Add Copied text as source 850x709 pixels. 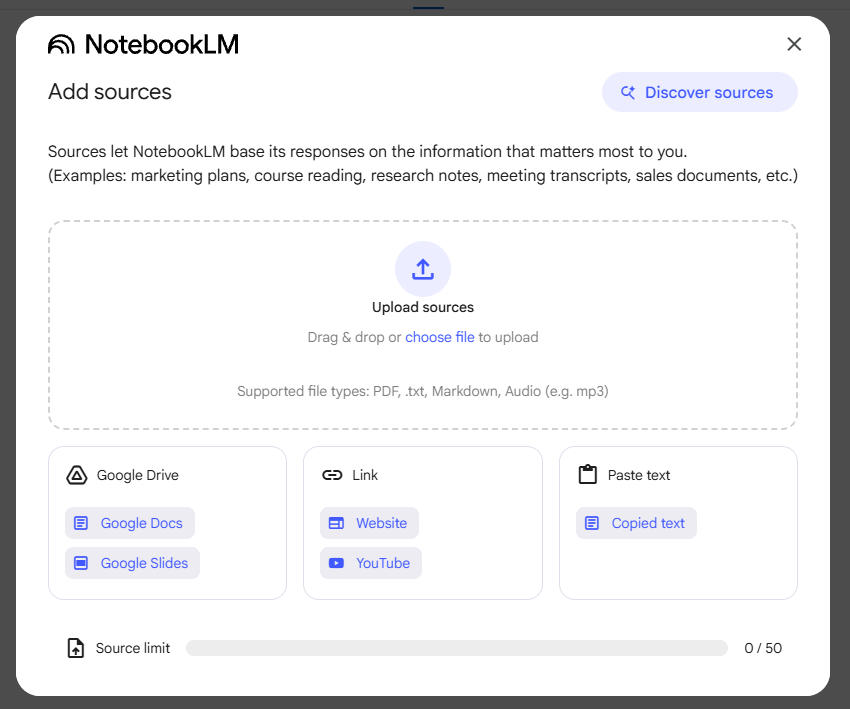pyautogui.click(x=636, y=523)
